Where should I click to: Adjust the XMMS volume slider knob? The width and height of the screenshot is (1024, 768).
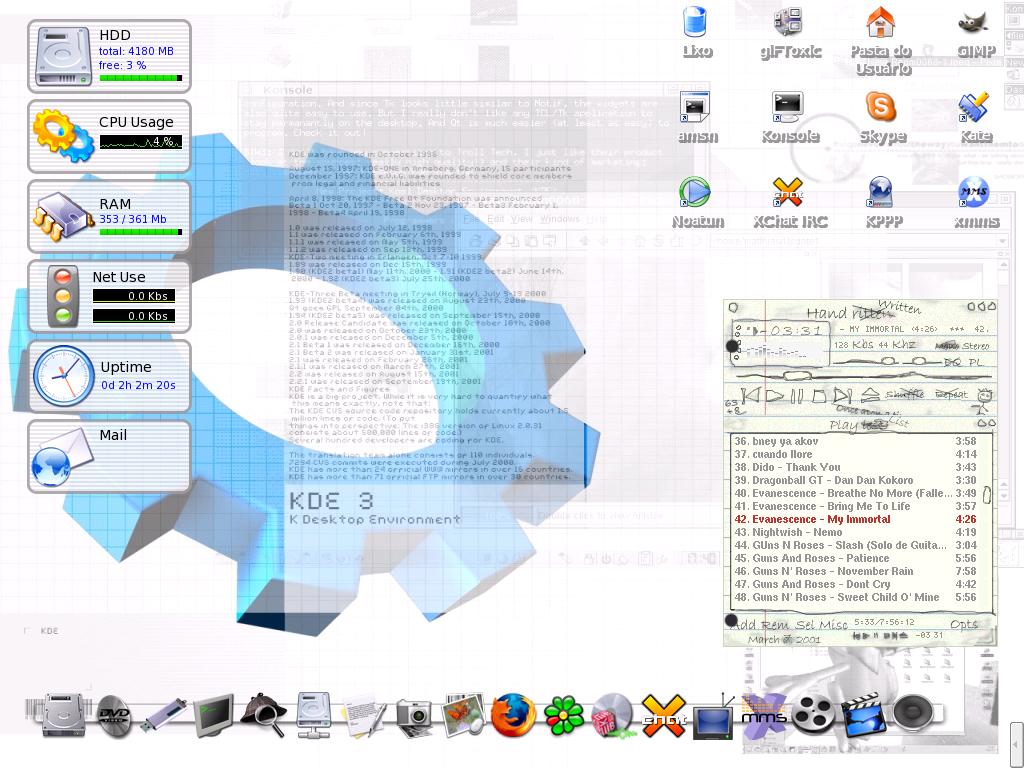point(886,360)
